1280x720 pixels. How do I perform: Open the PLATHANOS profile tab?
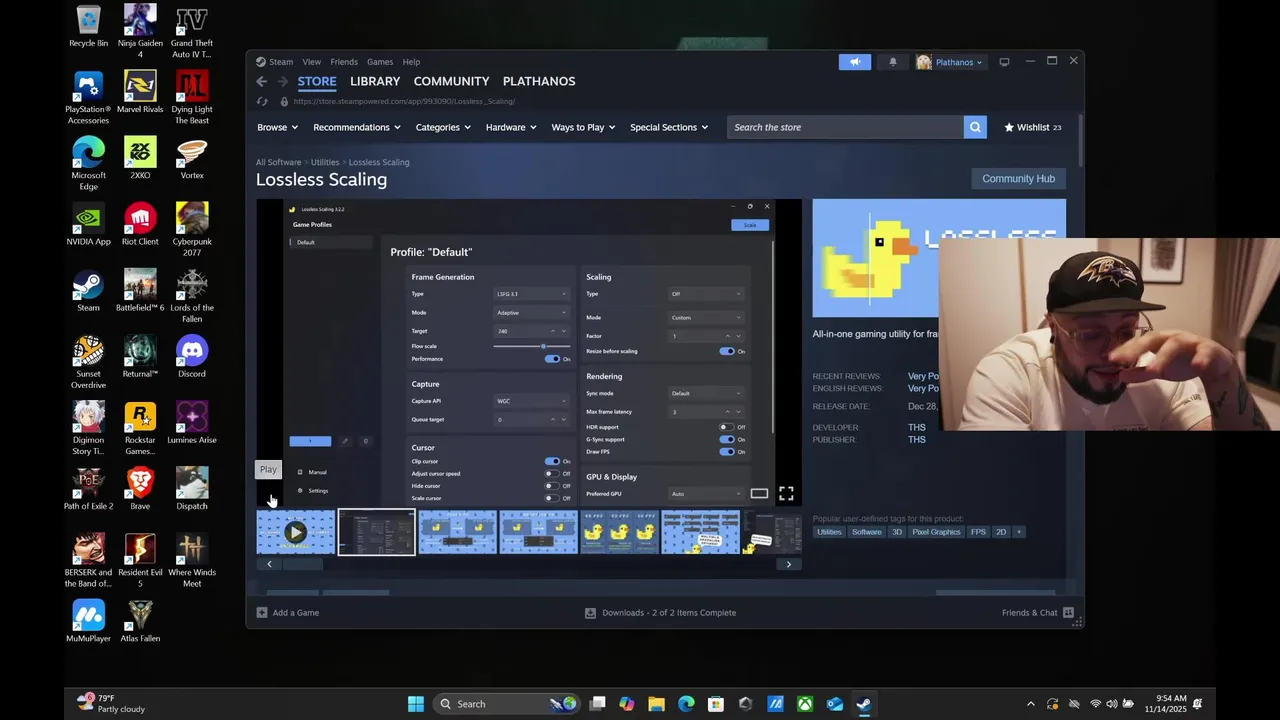(x=539, y=81)
